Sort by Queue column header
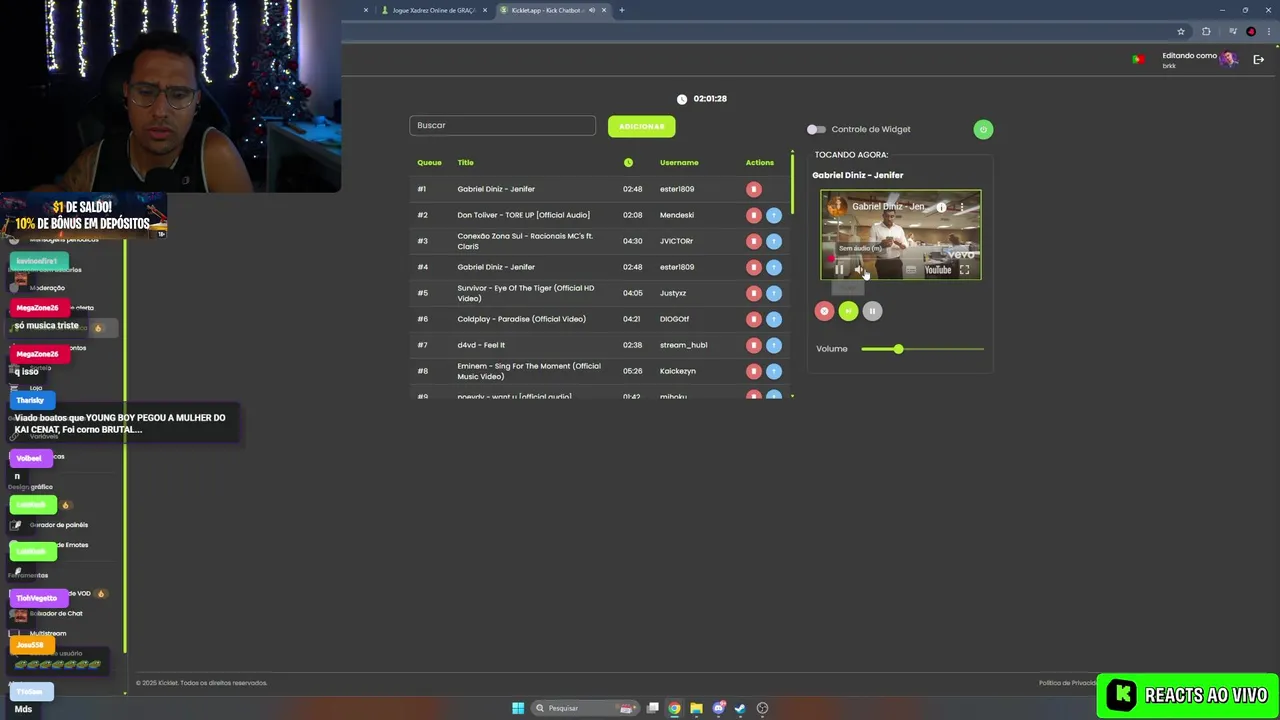The width and height of the screenshot is (1280, 720). (429, 162)
